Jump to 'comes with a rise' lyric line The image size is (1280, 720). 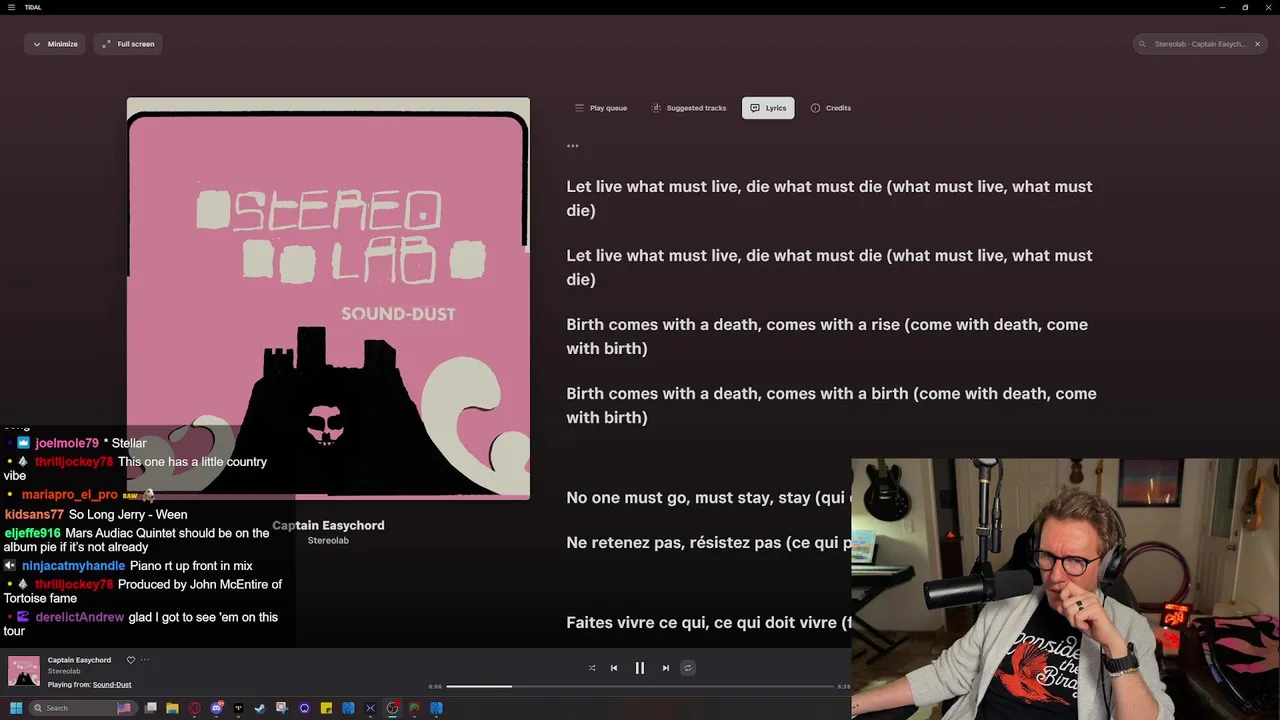[x=827, y=336]
